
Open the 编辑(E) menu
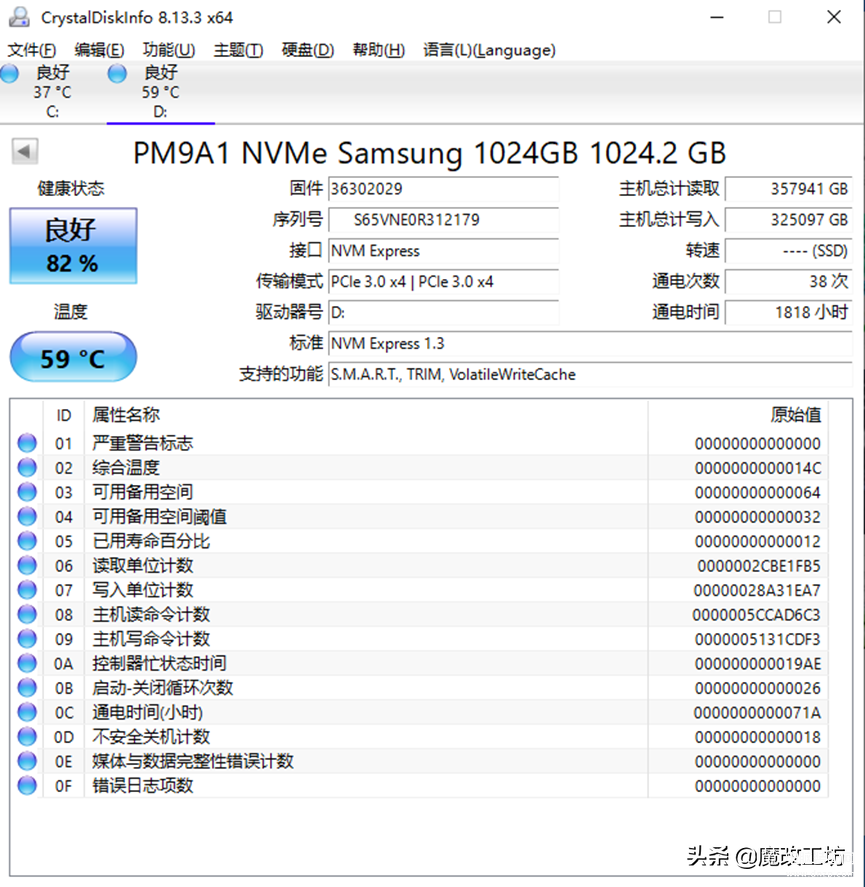click(99, 50)
